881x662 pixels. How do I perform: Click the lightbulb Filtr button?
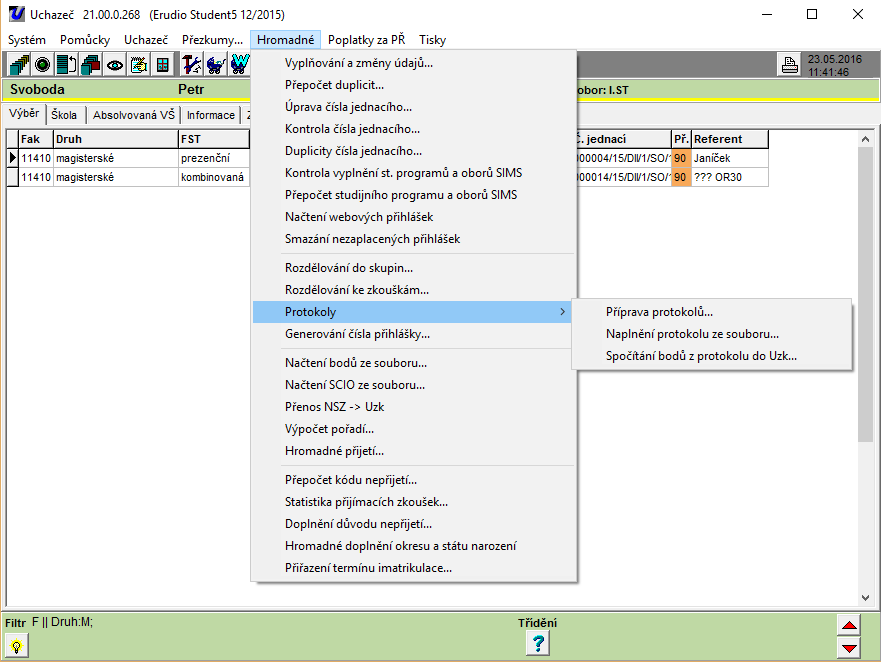pos(16,645)
